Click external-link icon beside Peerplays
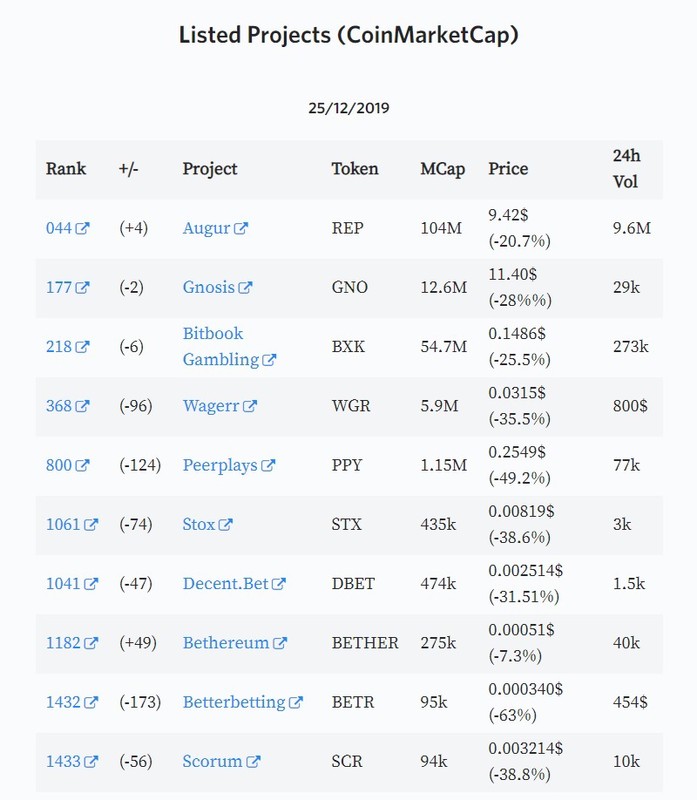The width and height of the screenshot is (697, 800). pyautogui.click(x=268, y=465)
